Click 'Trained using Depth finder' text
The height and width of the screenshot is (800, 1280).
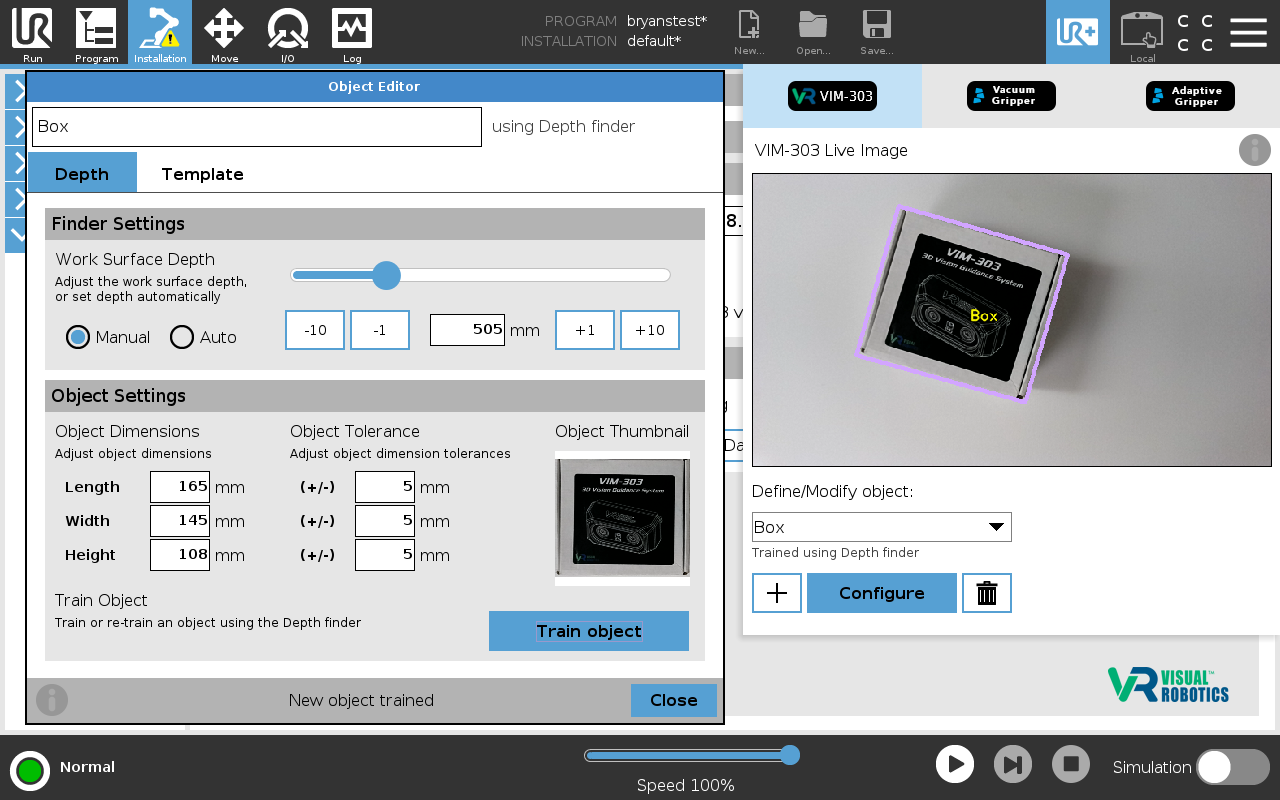click(x=835, y=553)
